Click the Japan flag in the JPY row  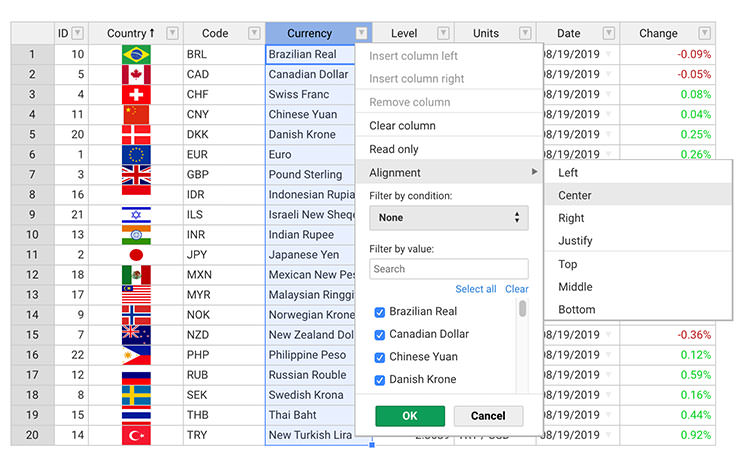(x=136, y=255)
